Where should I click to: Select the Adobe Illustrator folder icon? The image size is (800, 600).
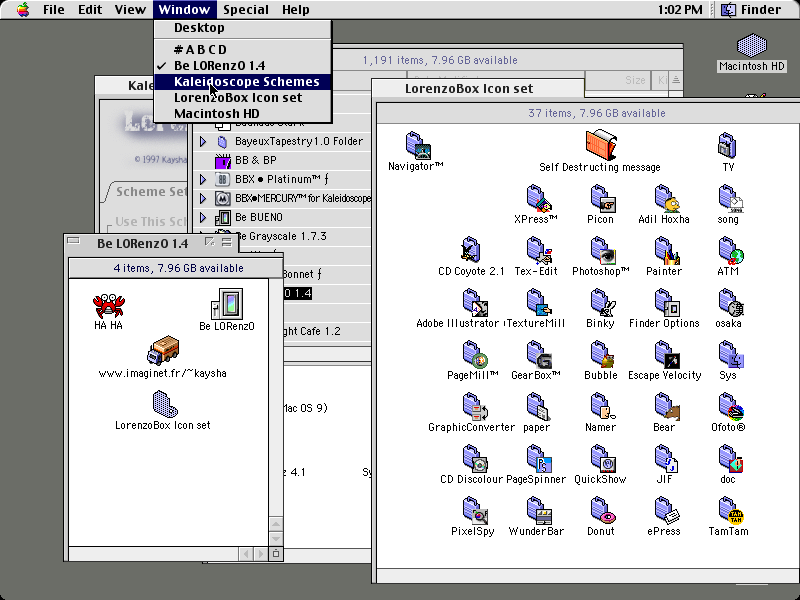point(474,302)
